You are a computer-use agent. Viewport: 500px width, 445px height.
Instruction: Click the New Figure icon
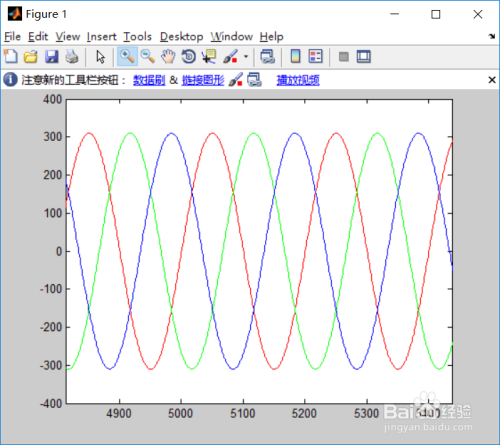point(11,56)
